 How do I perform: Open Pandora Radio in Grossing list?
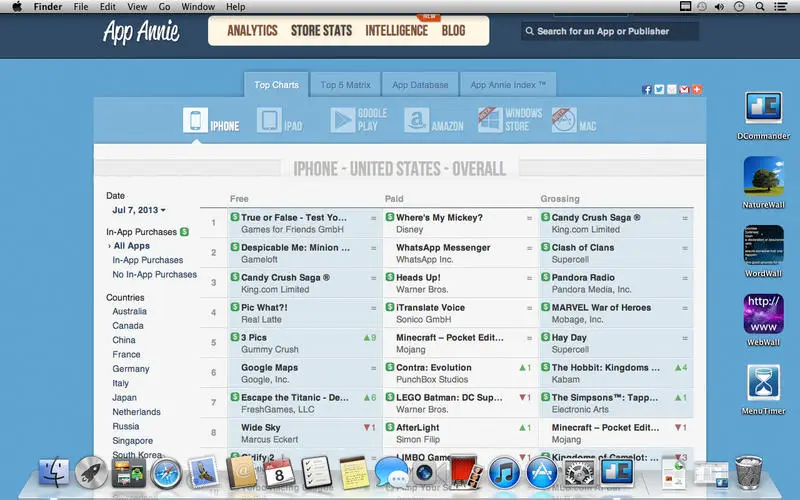tap(583, 278)
